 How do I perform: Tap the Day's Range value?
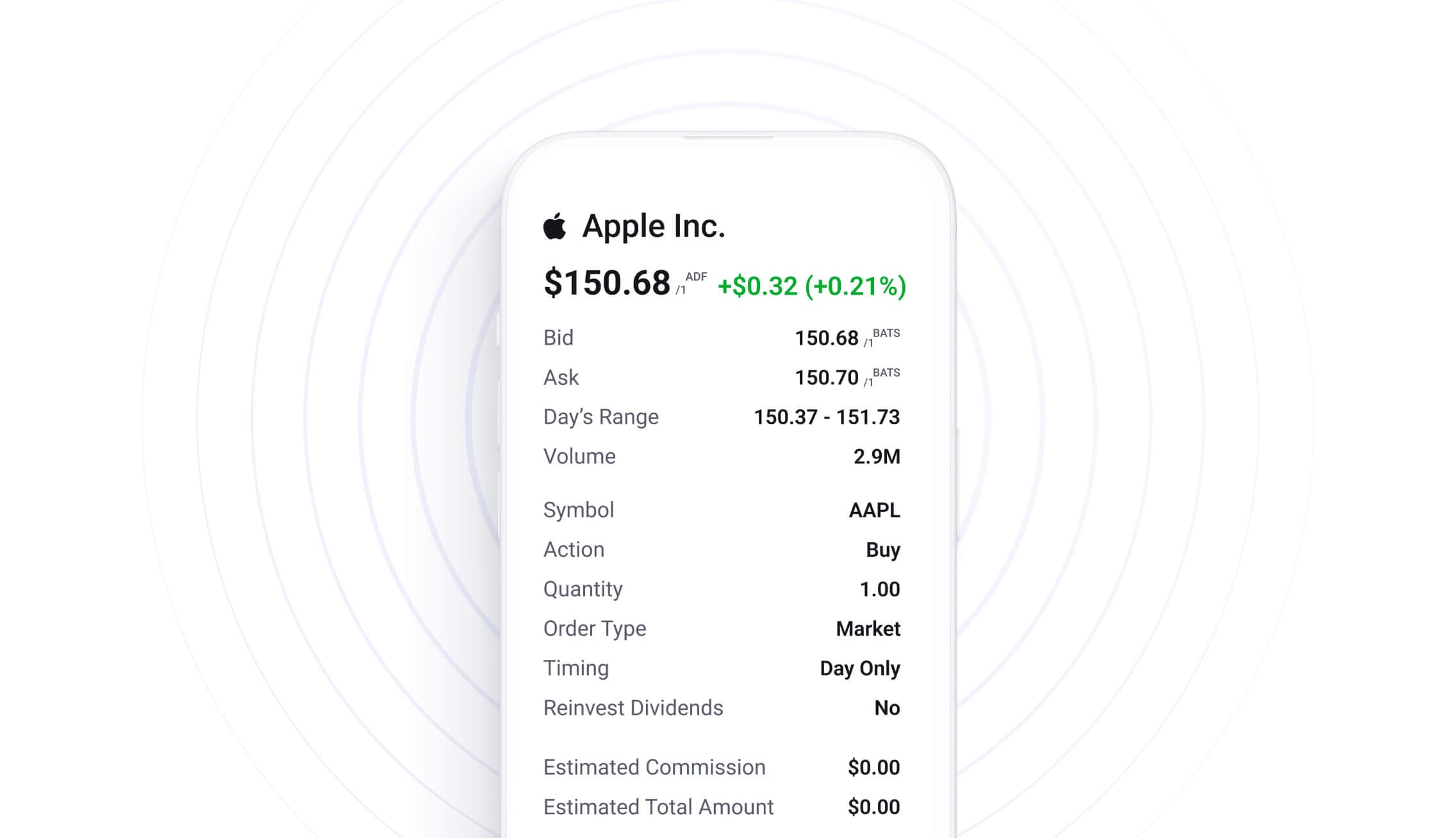click(x=826, y=417)
